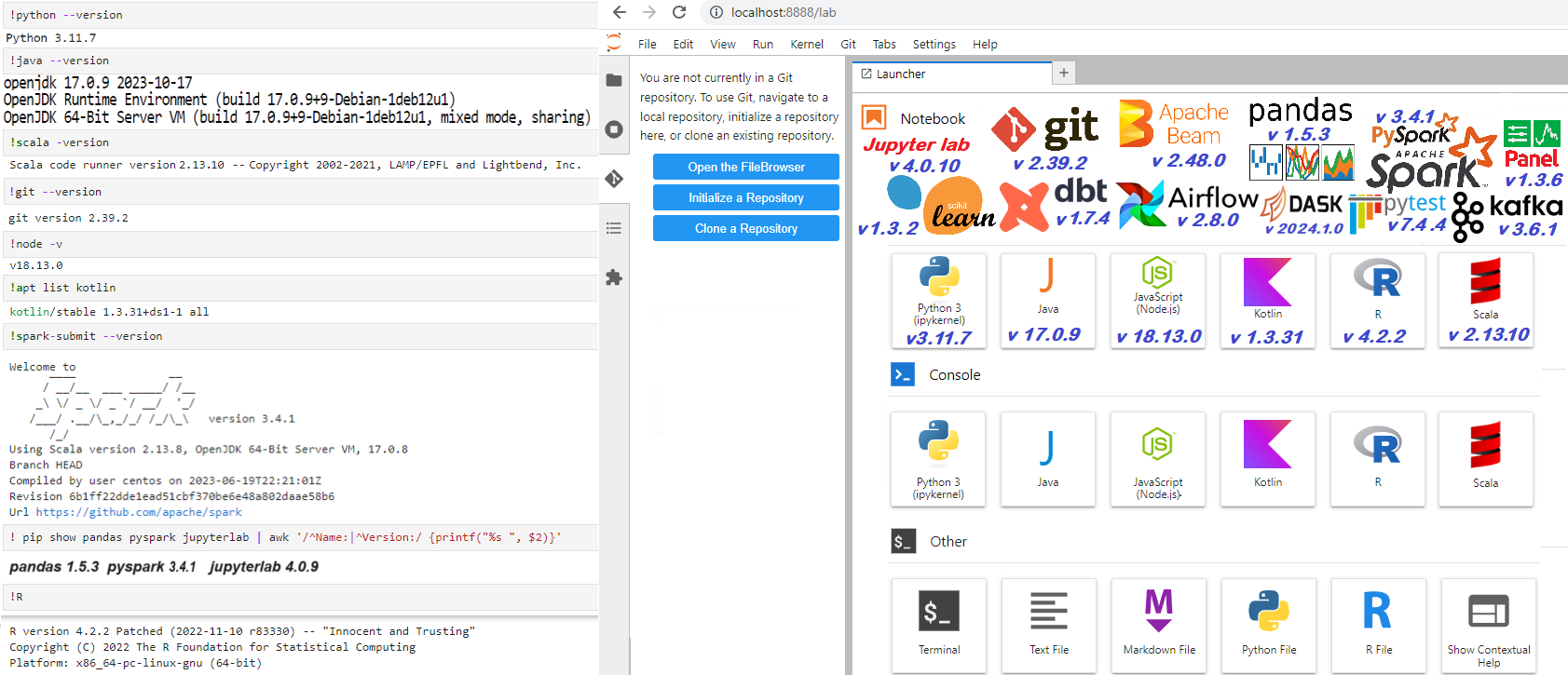Screen dimensions: 1568x675
Task: Open the Extension Manager puzzle icon
Action: [614, 277]
